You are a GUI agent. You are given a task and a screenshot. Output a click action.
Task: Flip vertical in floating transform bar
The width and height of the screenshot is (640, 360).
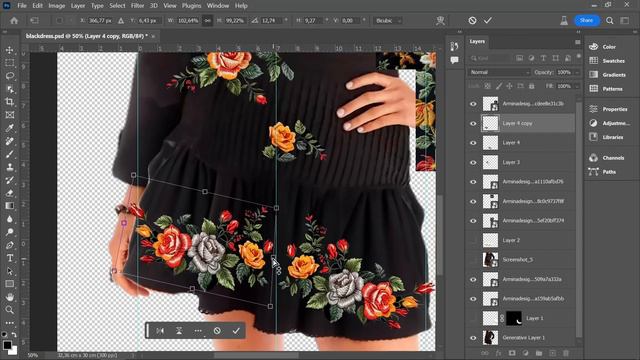179,331
